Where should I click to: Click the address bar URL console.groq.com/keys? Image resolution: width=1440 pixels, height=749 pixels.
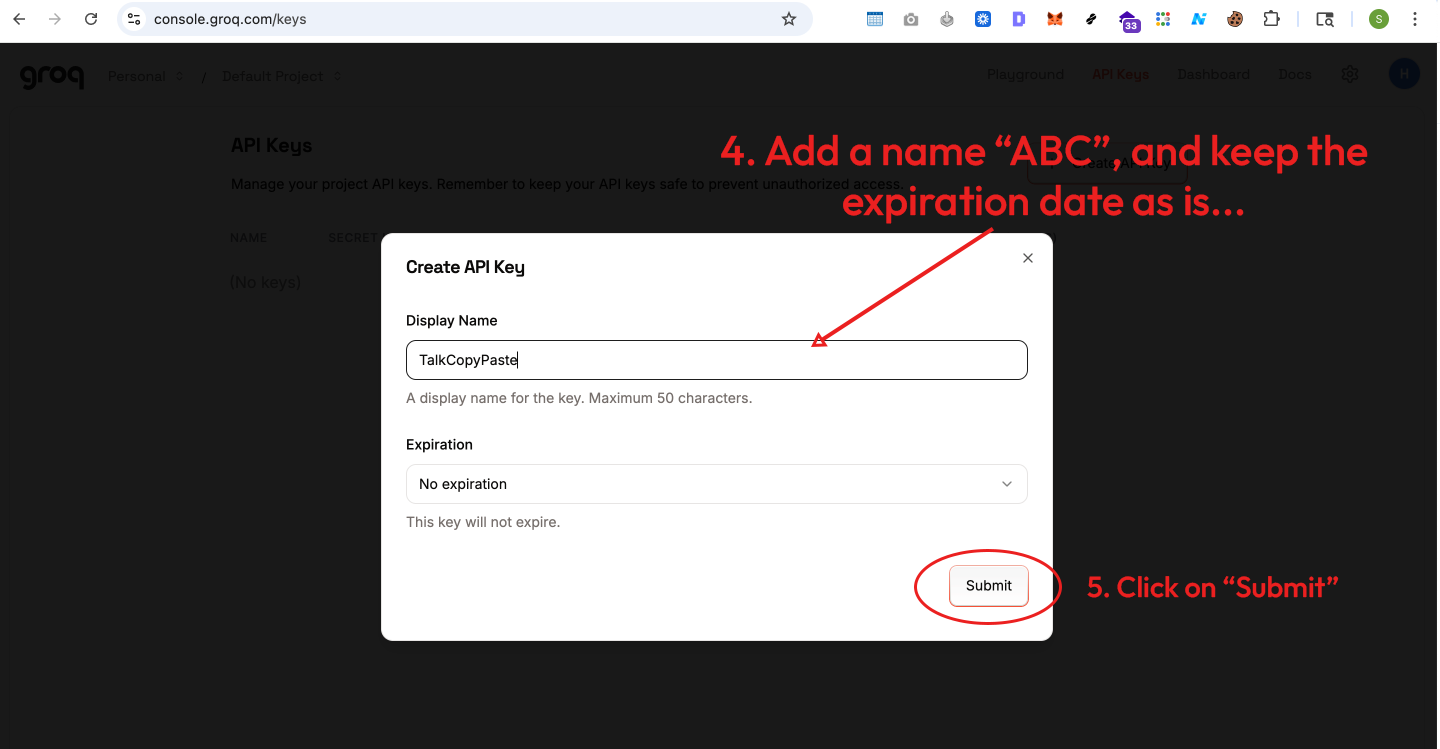230,19
